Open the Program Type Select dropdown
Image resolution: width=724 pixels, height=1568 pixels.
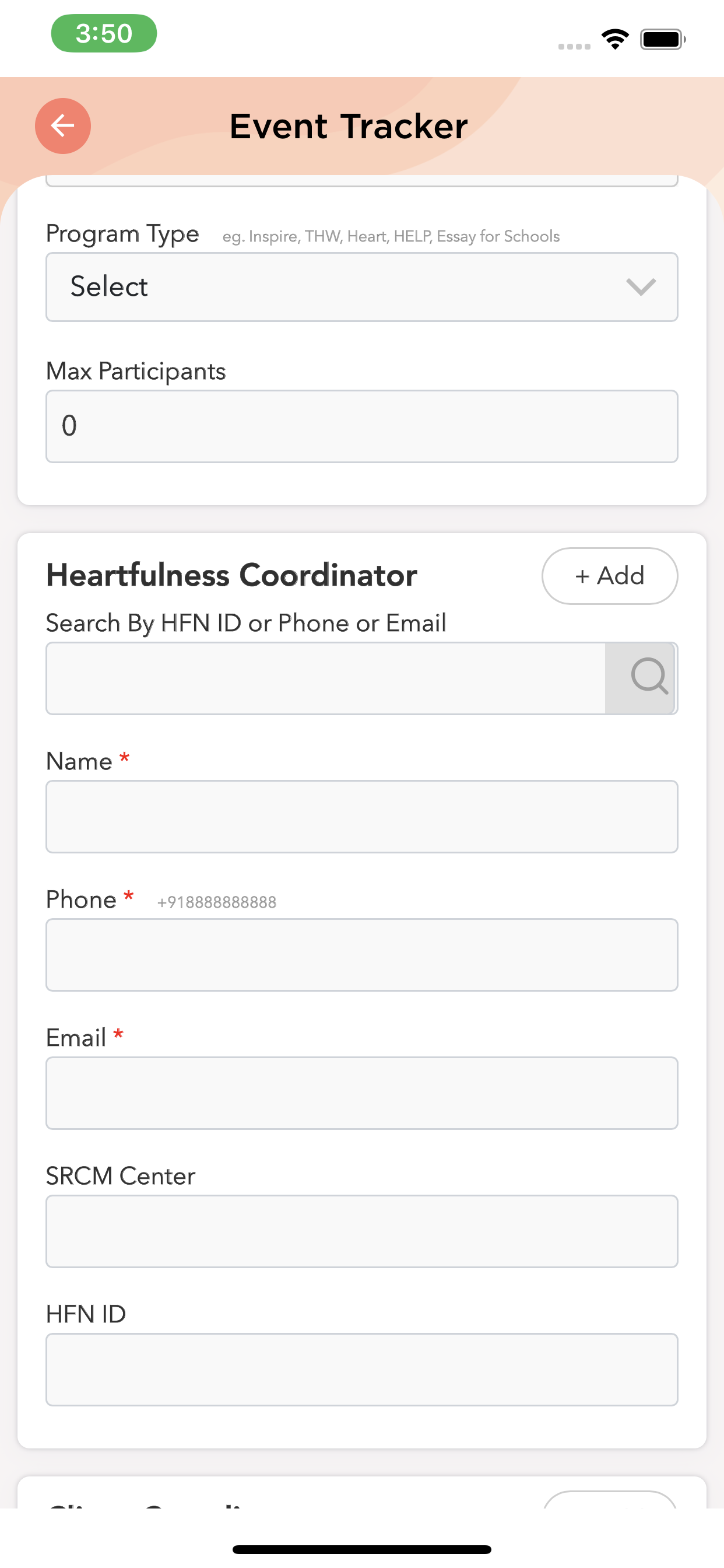(340, 286)
